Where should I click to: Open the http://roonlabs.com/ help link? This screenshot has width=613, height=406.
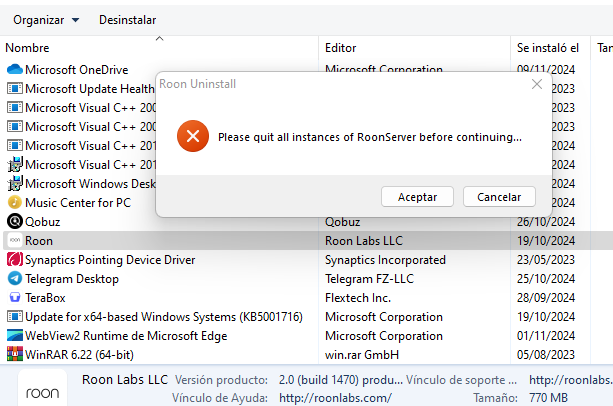[x=335, y=398]
